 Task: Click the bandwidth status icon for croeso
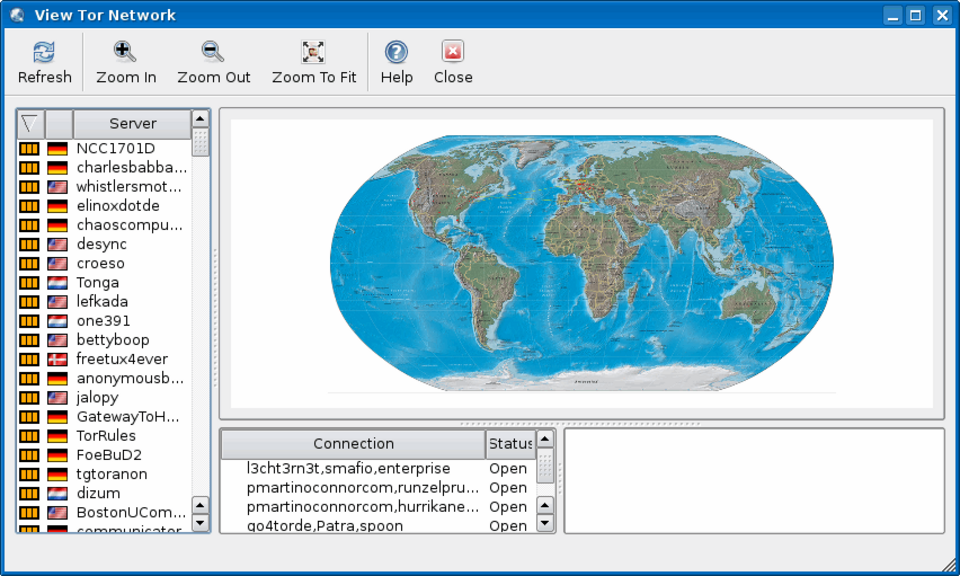click(29, 263)
